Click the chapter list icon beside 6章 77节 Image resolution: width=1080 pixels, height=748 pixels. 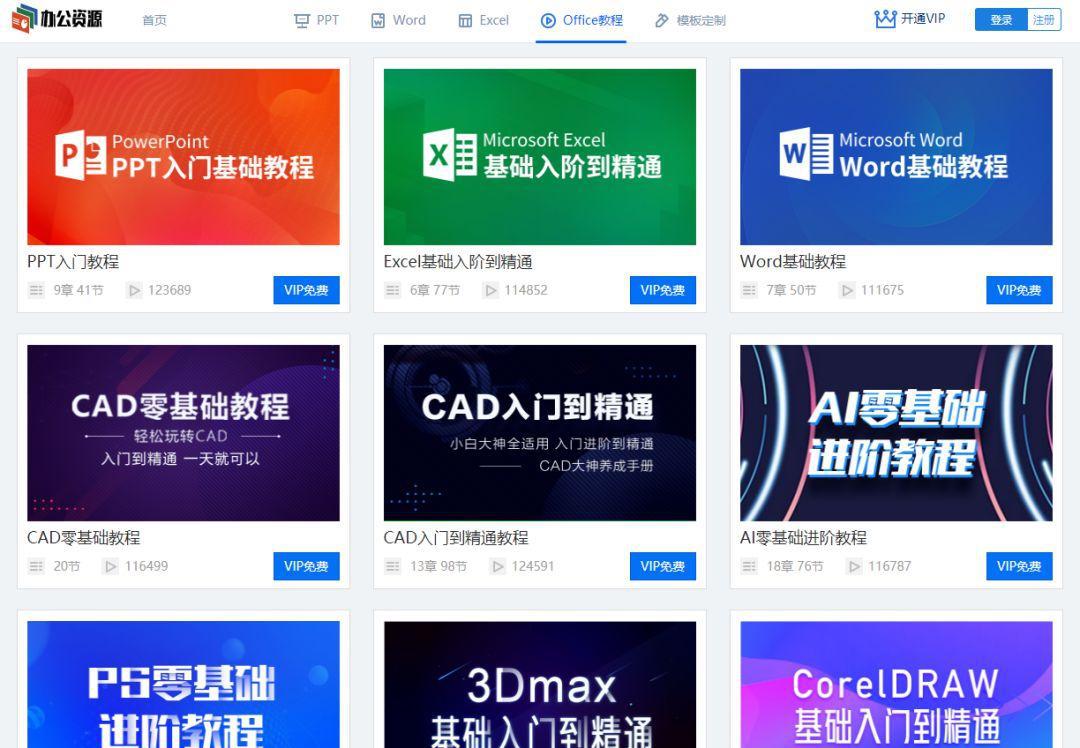[x=393, y=291]
